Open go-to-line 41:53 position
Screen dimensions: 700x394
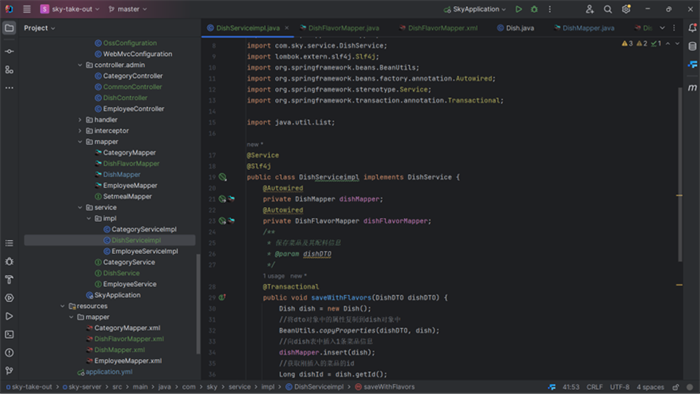click(x=571, y=387)
